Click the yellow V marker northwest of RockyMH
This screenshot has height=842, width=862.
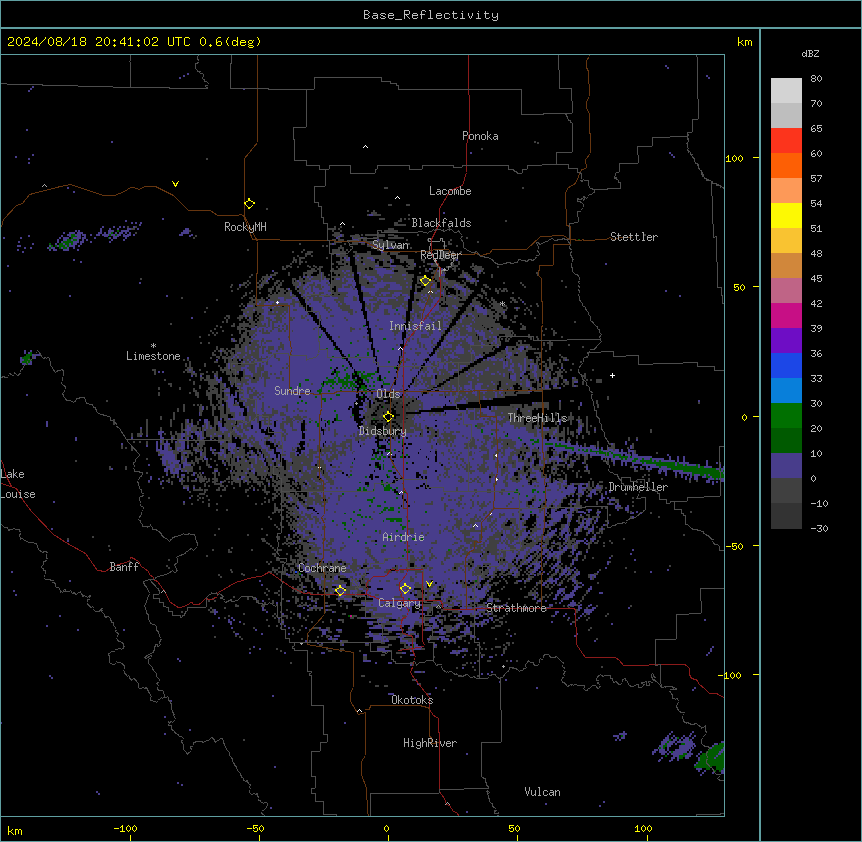175,184
